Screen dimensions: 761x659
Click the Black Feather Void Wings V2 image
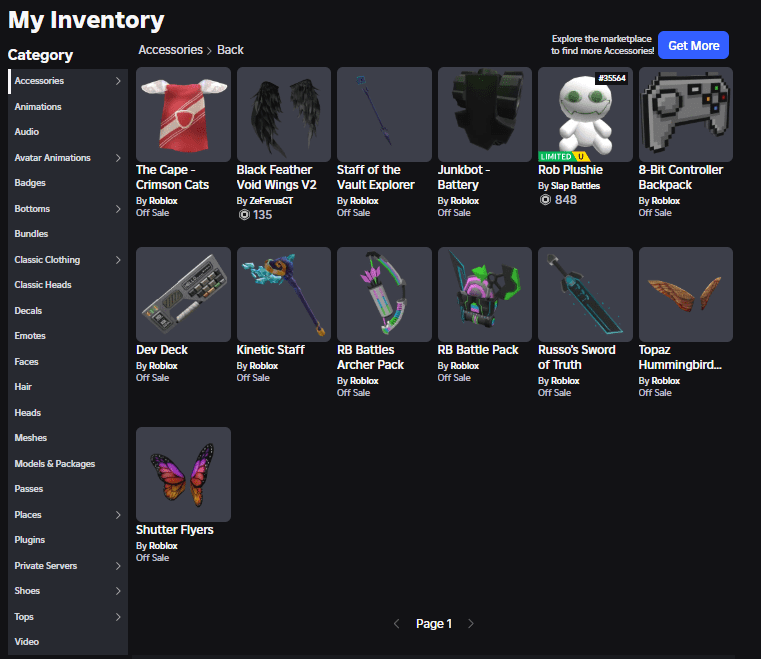pos(284,114)
